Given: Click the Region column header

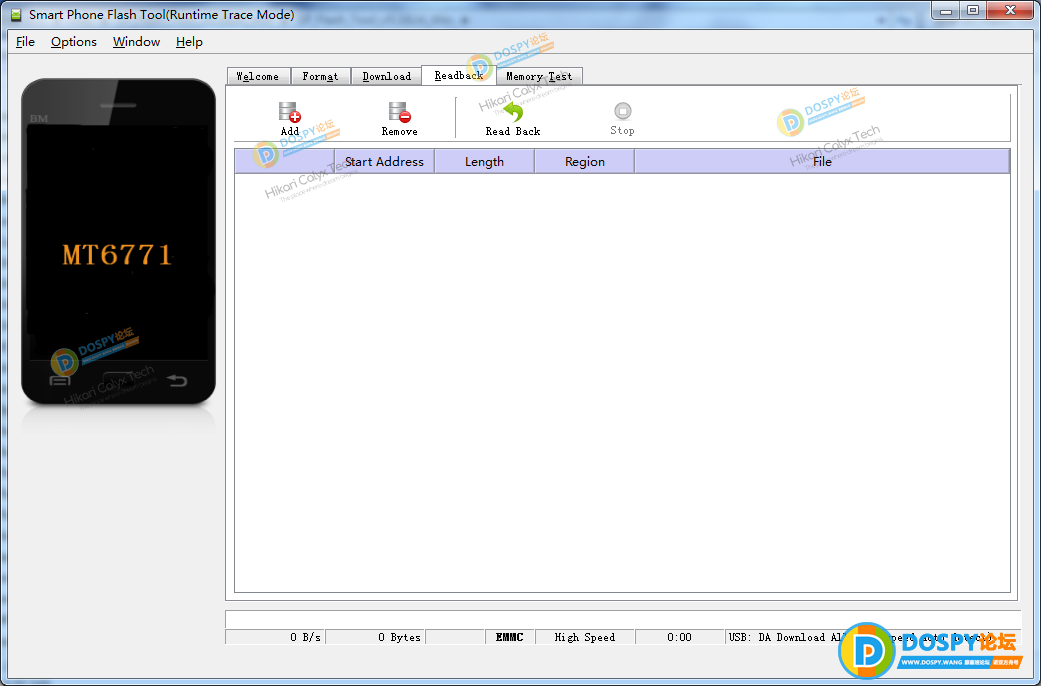Looking at the screenshot, I should click(585, 161).
